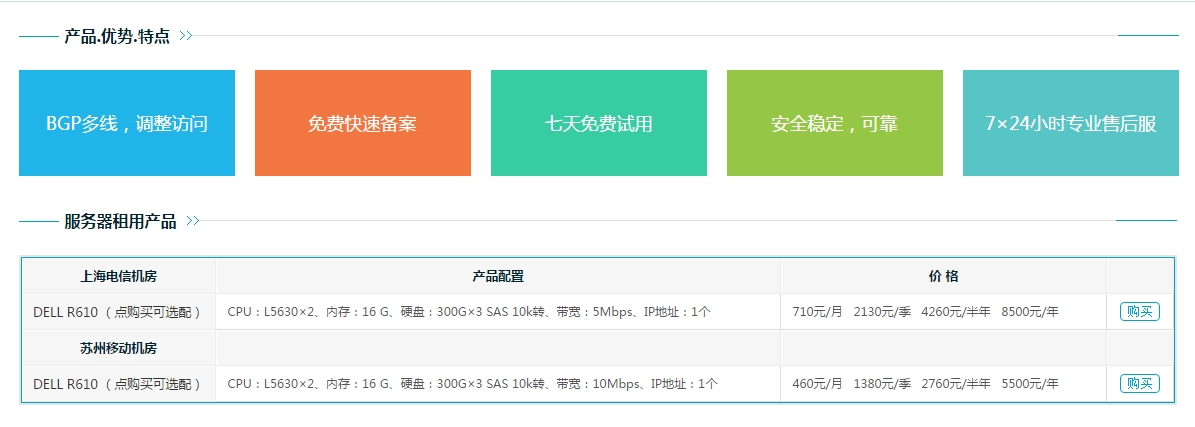Click the 2130元/季 price
Image resolution: width=1195 pixels, height=427 pixels.
tap(883, 312)
